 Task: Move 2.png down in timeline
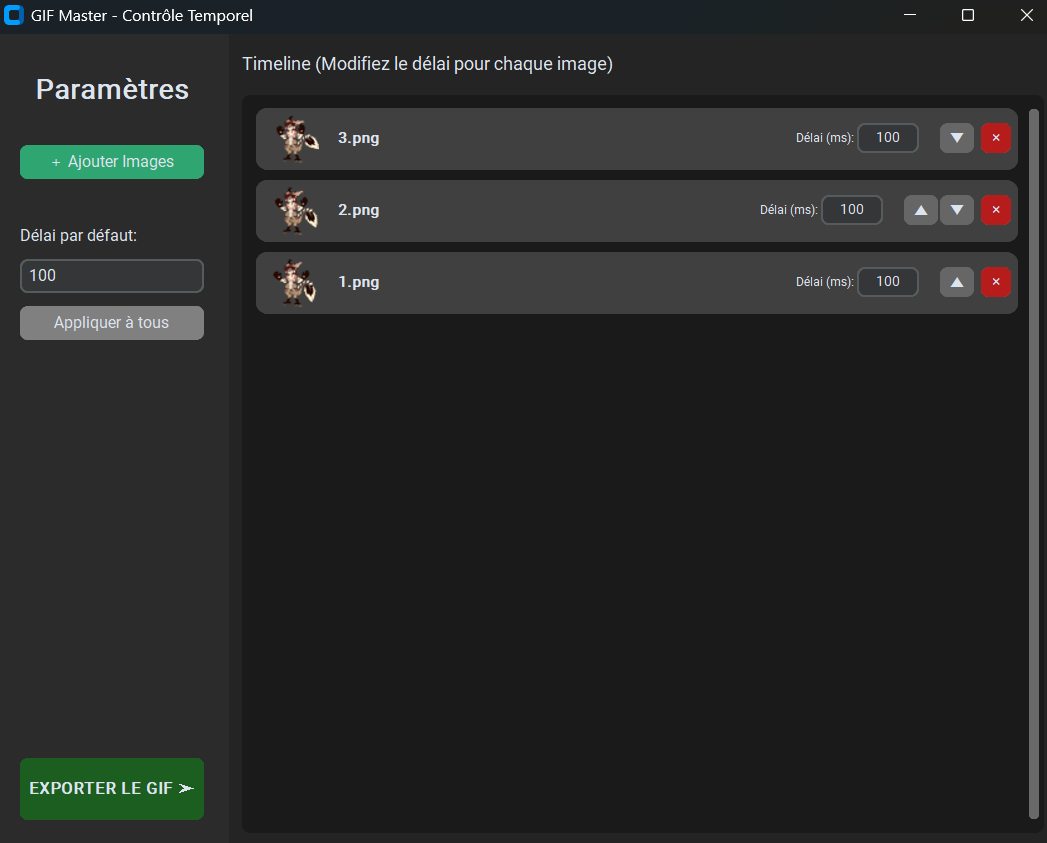[x=957, y=210]
